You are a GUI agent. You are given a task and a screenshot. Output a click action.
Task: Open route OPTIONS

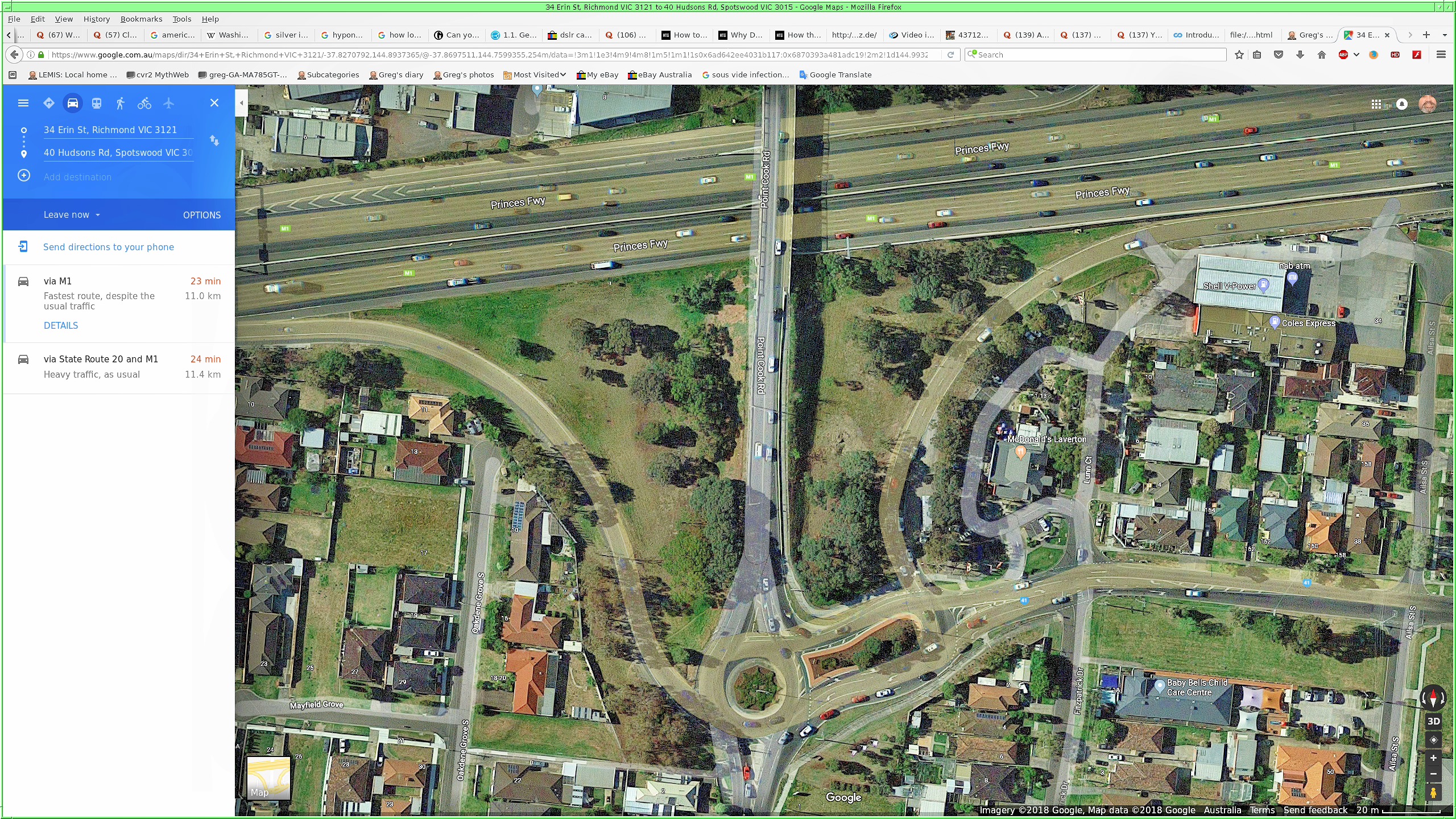point(202,215)
